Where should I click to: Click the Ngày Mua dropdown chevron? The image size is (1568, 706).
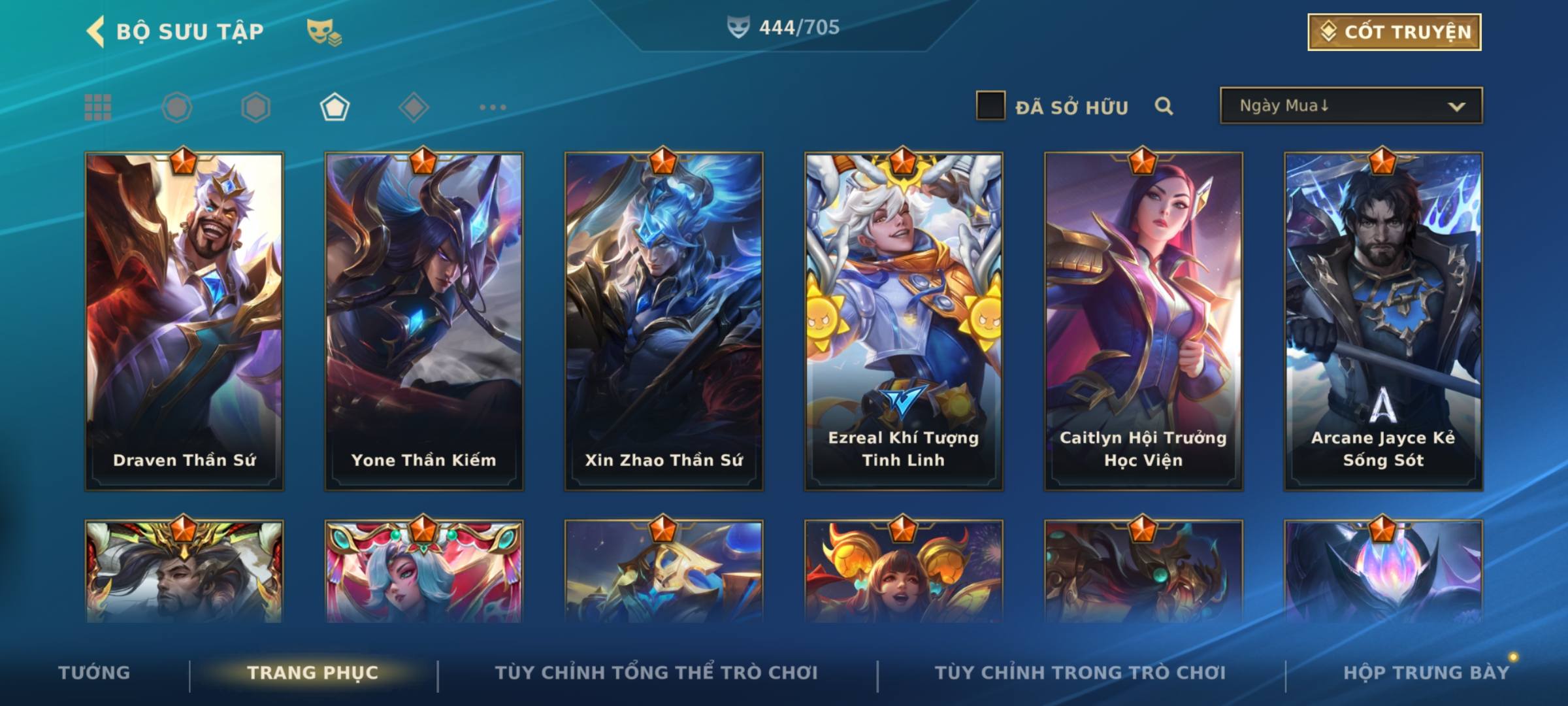click(x=1456, y=107)
